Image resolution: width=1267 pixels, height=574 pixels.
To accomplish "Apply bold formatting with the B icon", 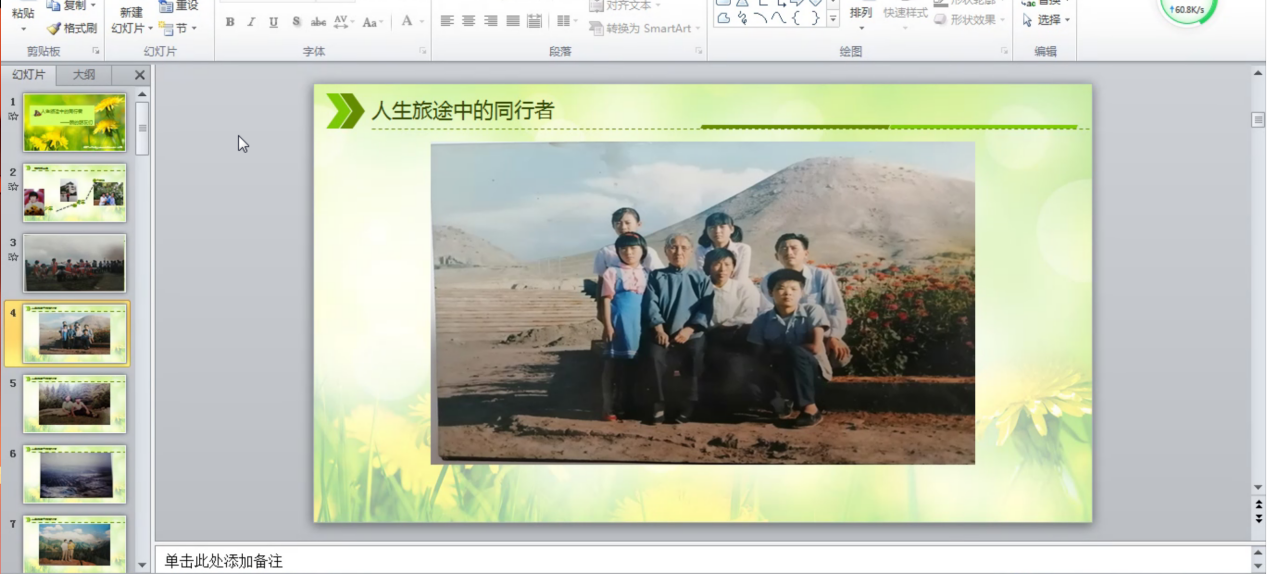I will click(x=230, y=22).
